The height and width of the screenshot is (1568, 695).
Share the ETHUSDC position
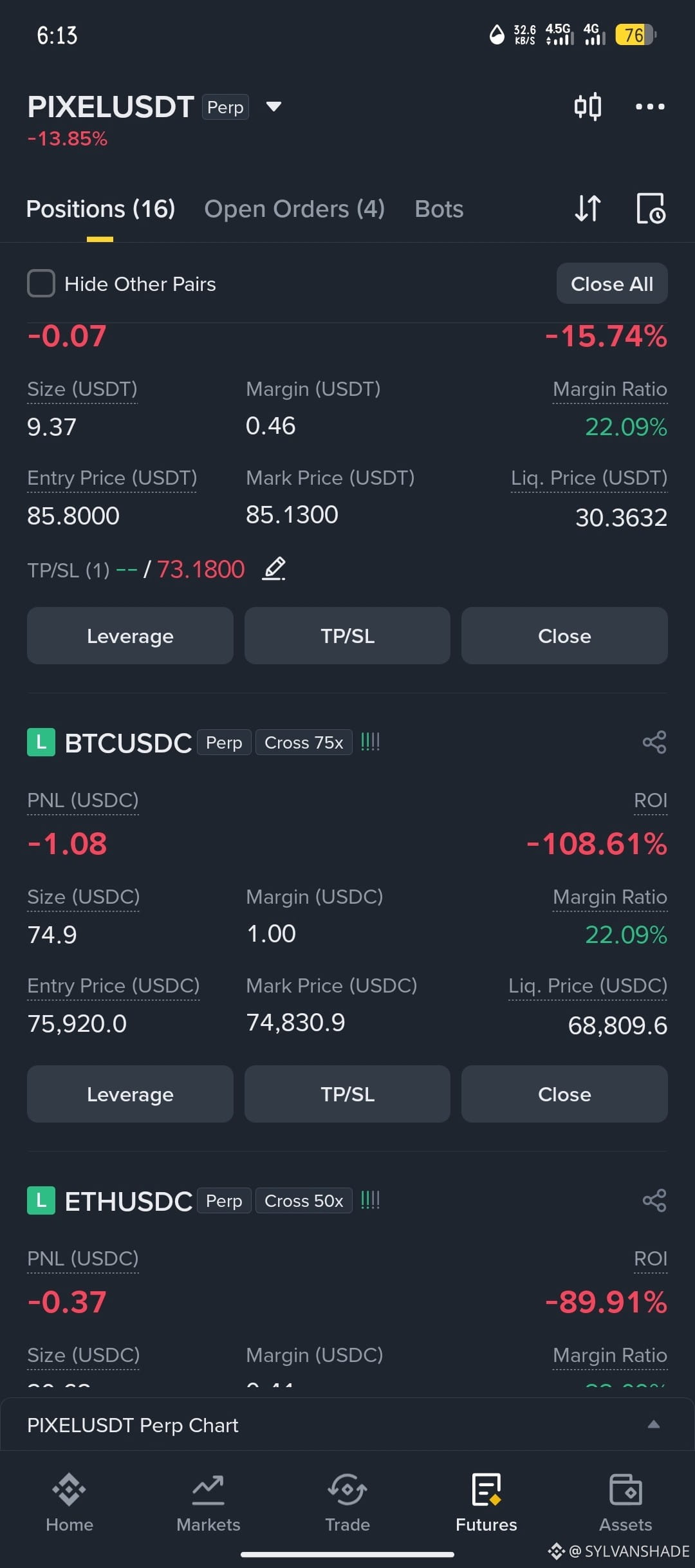654,1200
